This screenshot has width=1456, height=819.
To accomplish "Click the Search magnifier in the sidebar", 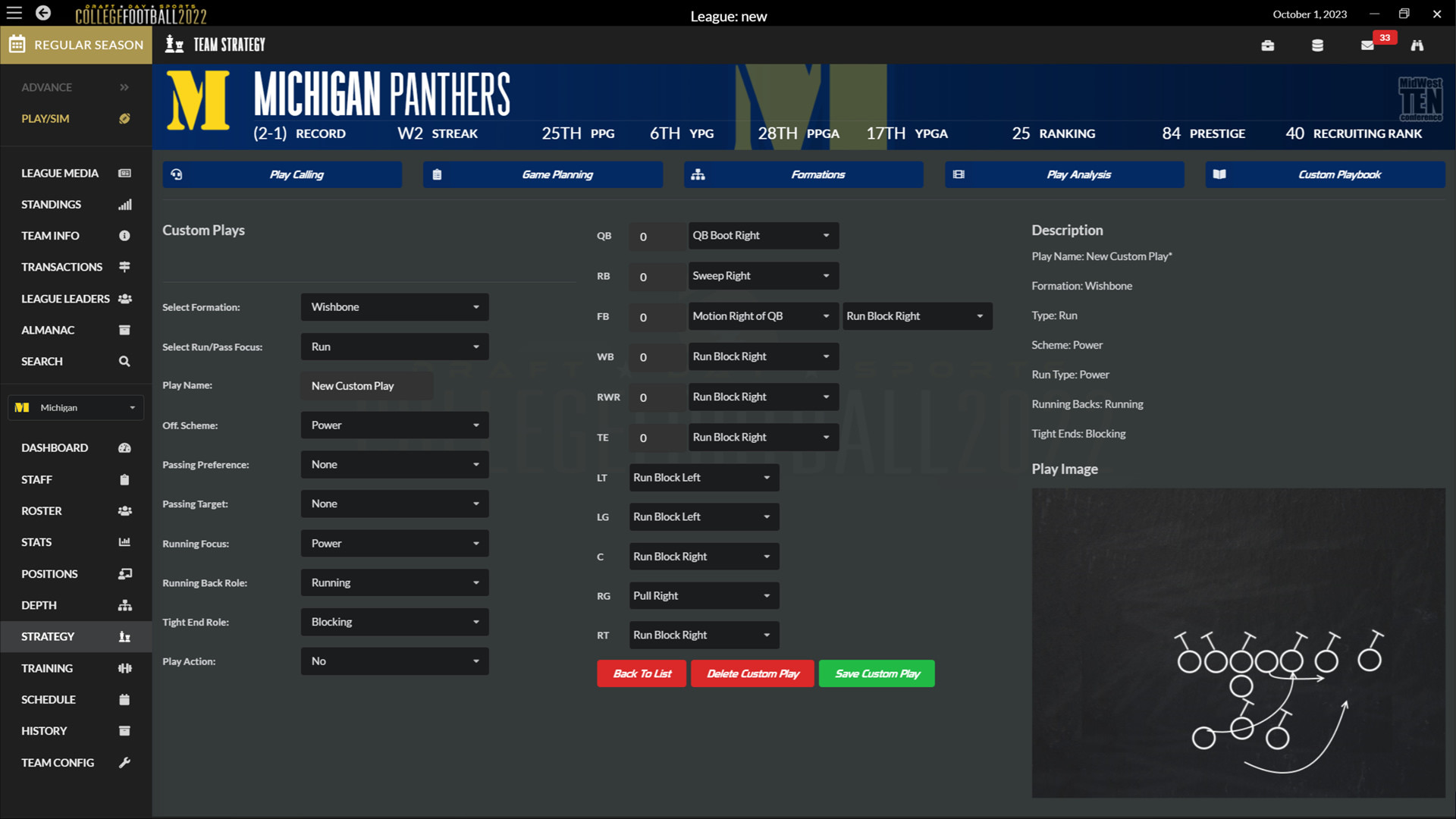I will [124, 361].
